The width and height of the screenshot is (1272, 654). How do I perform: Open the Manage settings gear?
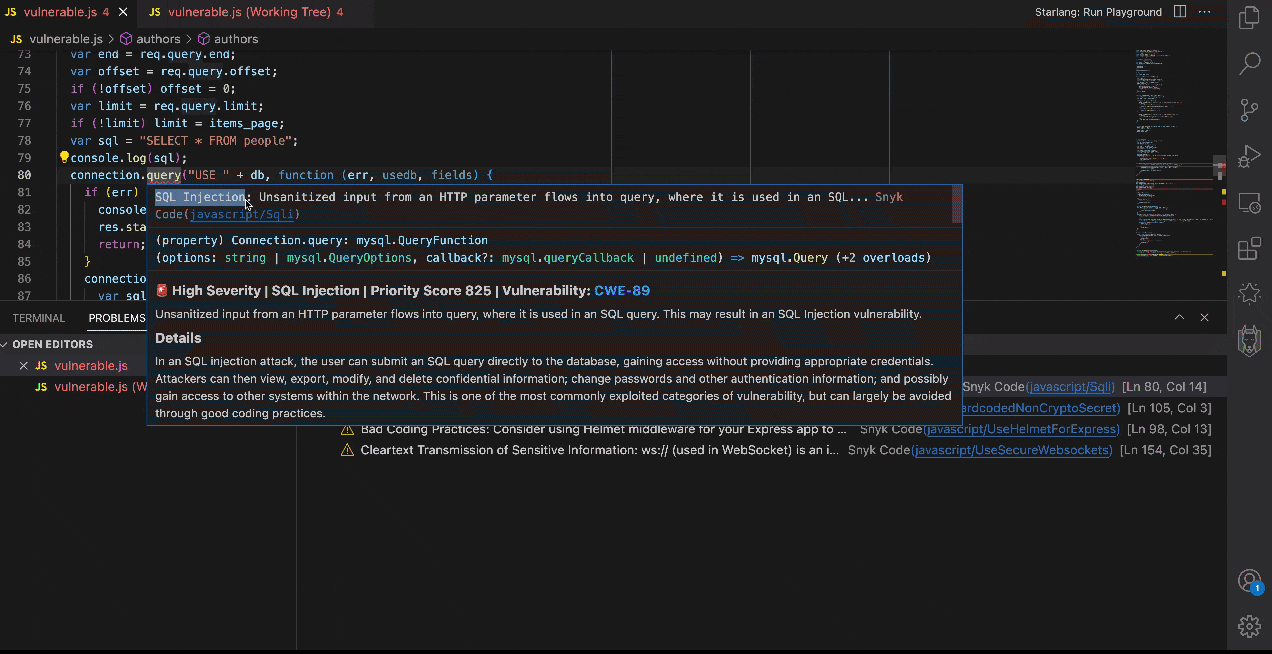tap(1249, 626)
